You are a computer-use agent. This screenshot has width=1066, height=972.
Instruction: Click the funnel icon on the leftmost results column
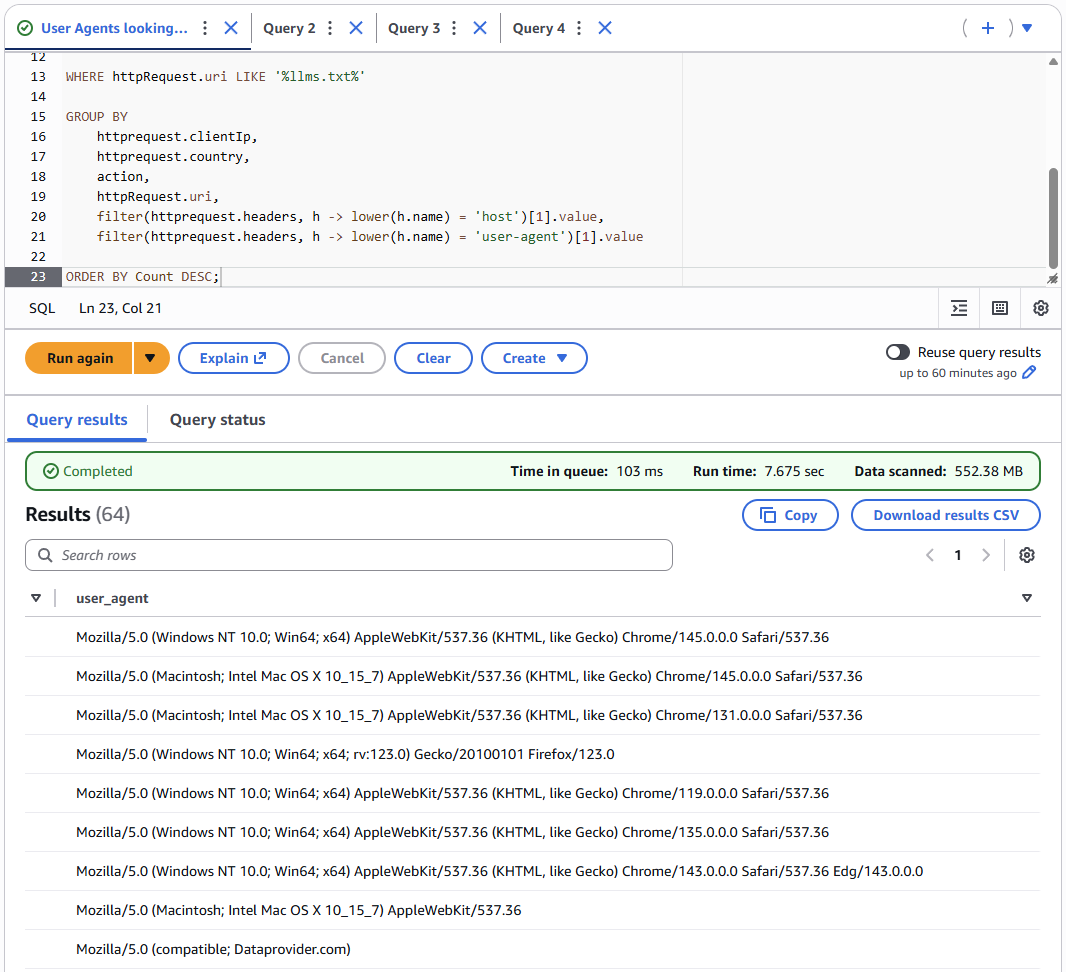click(x=37, y=597)
